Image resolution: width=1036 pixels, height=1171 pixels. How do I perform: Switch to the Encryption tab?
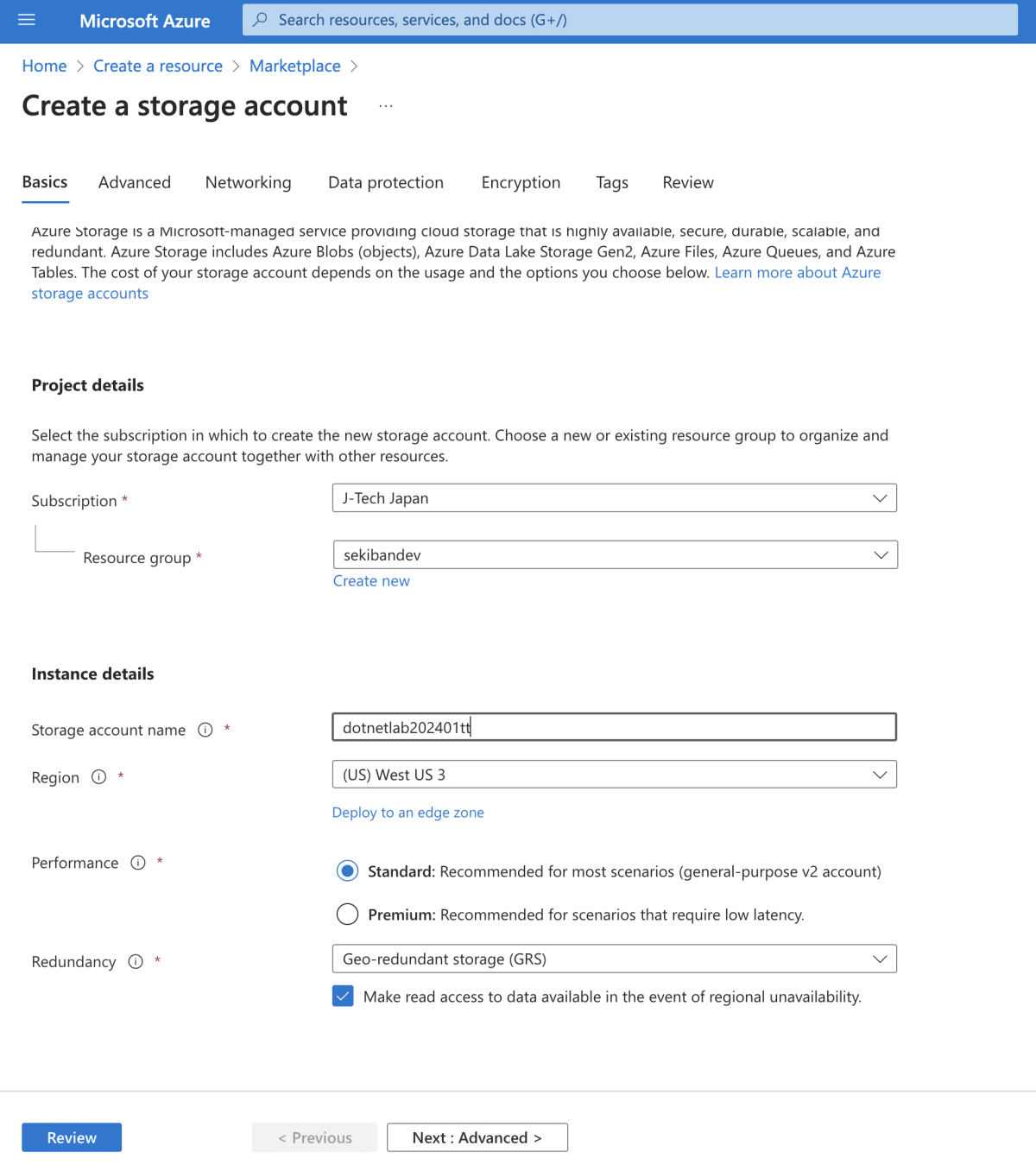521,182
